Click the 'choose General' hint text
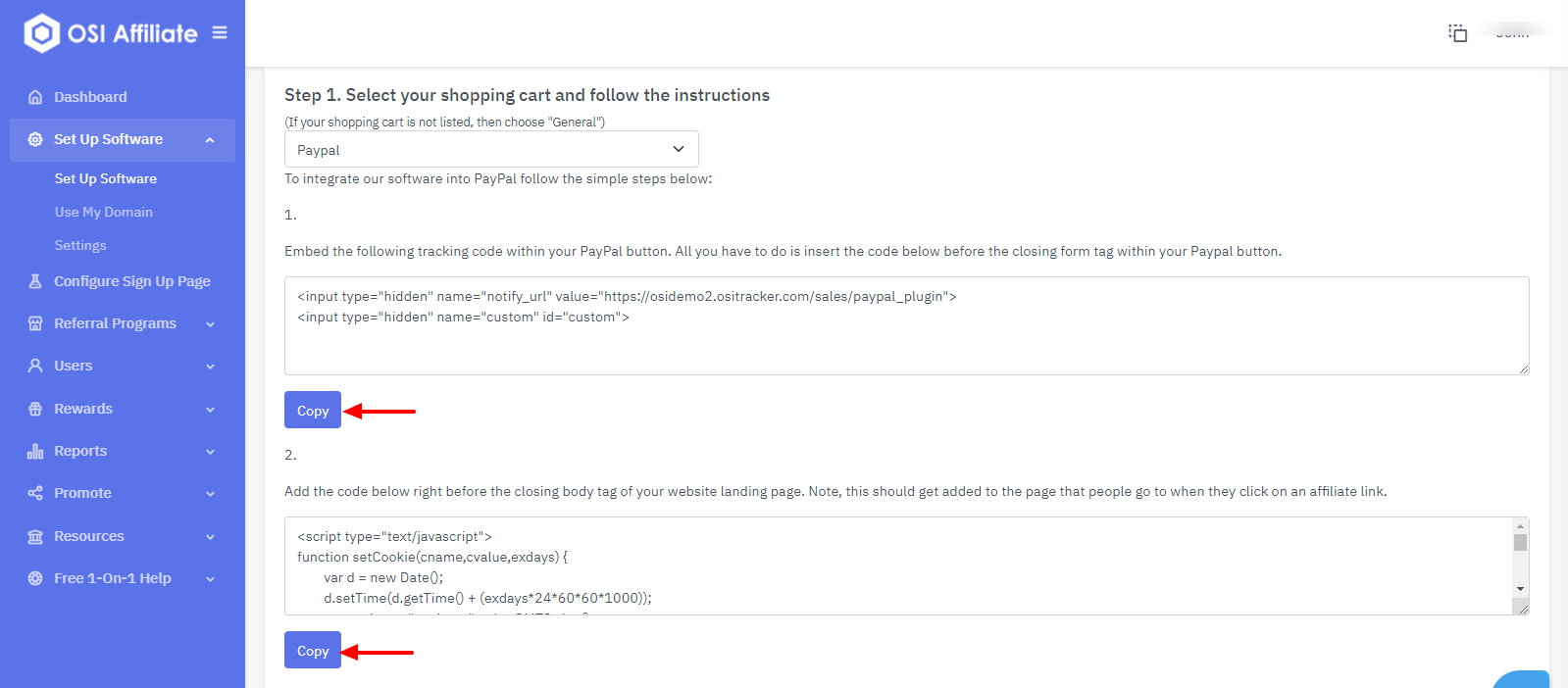 point(444,123)
